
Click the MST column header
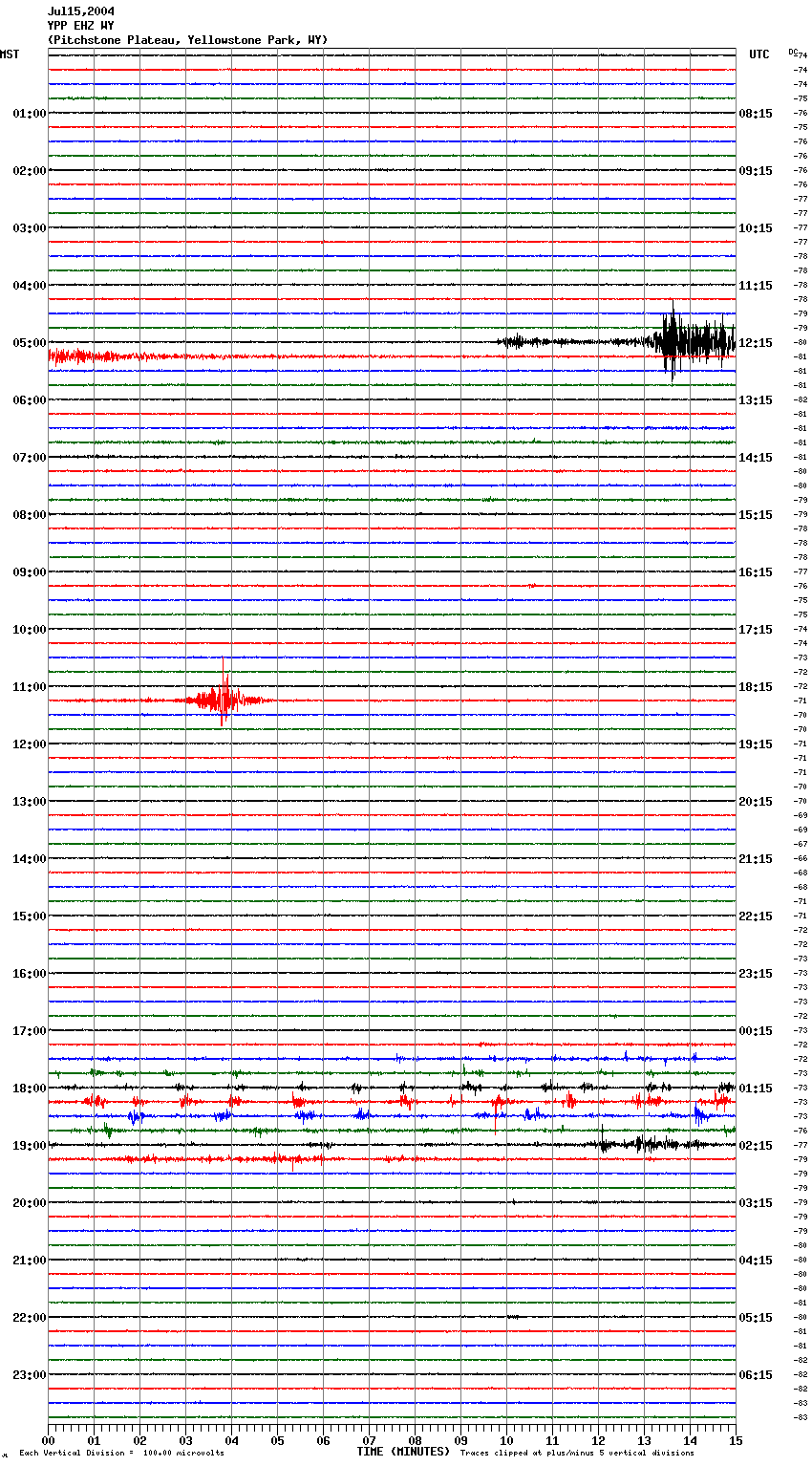[x=10, y=54]
